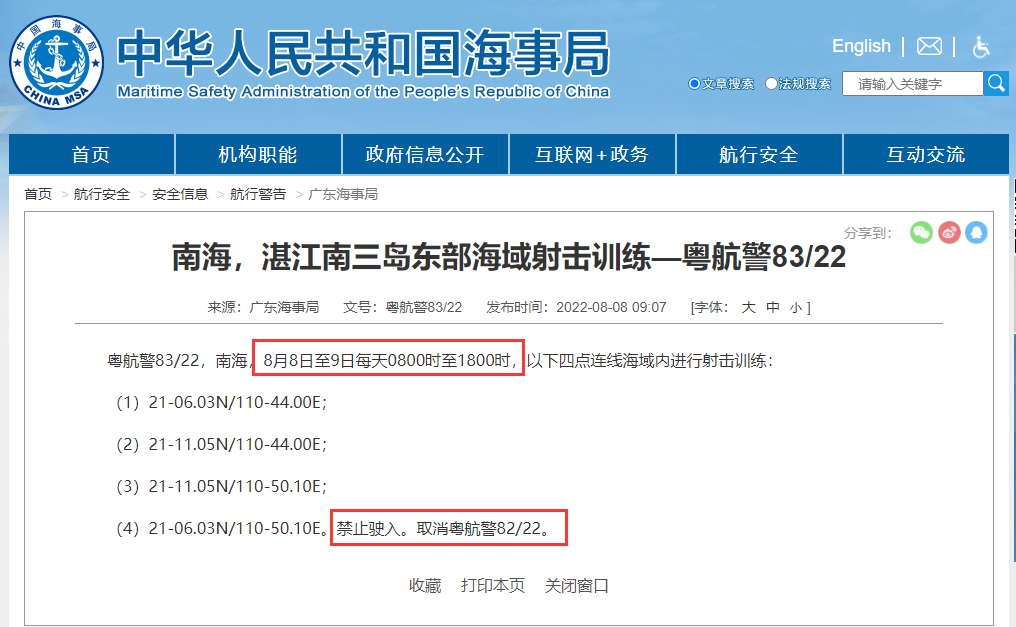This screenshot has width=1016, height=627.
Task: Select 文章搜索 radio button
Action: tap(694, 84)
